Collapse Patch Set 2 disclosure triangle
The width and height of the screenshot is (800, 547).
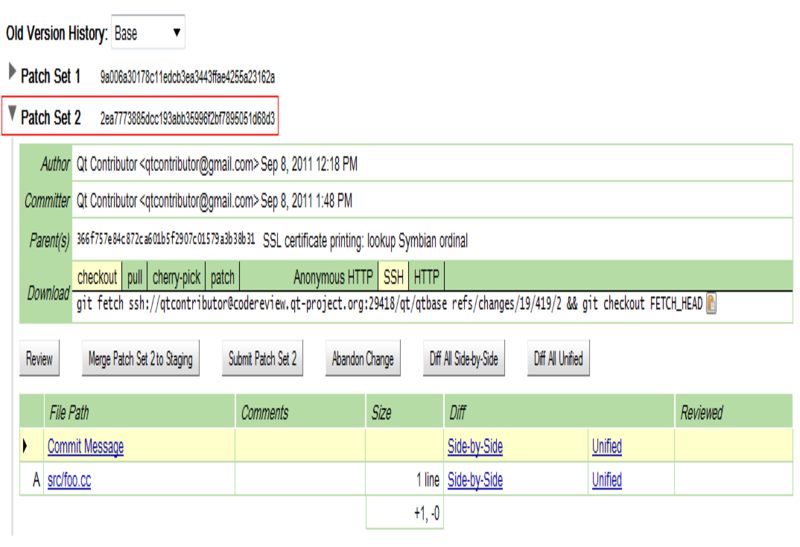(x=13, y=116)
